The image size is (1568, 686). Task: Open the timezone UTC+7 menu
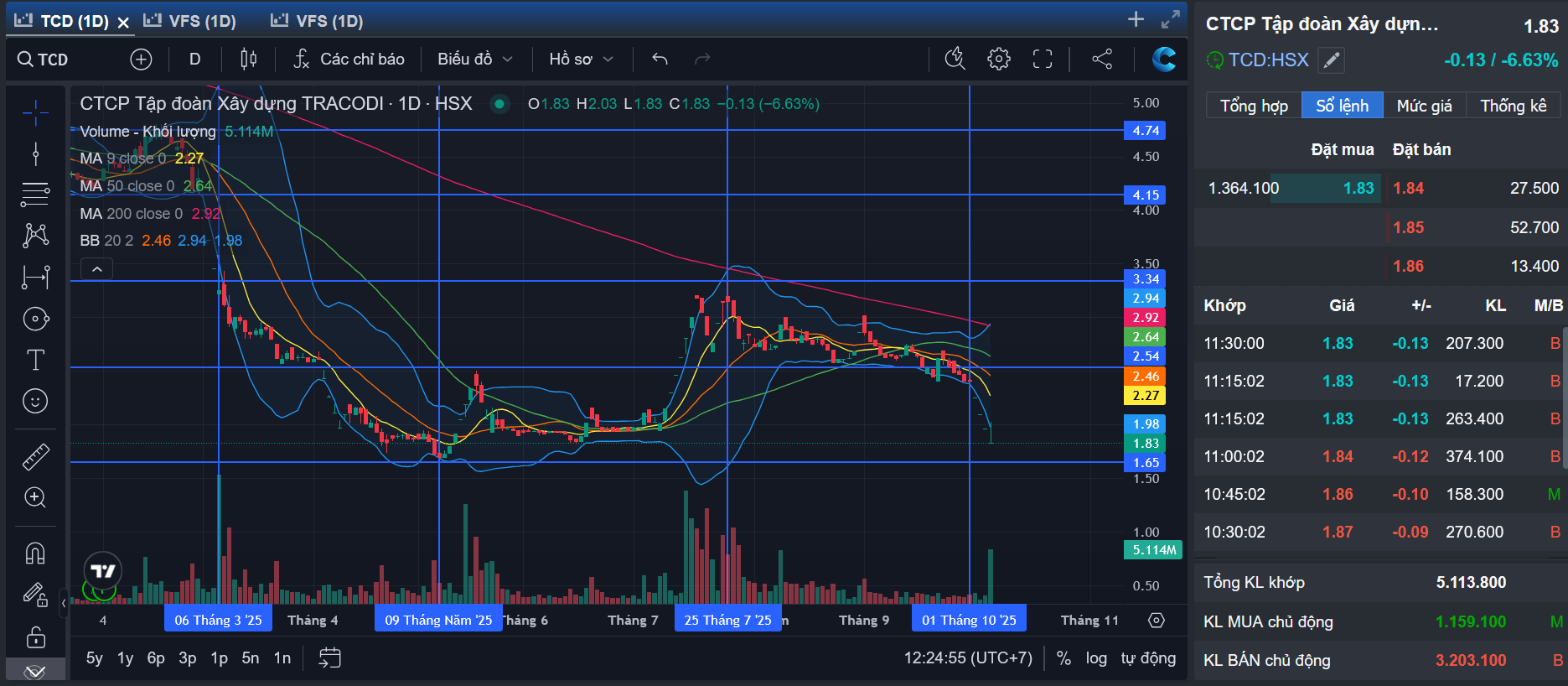coord(968,658)
